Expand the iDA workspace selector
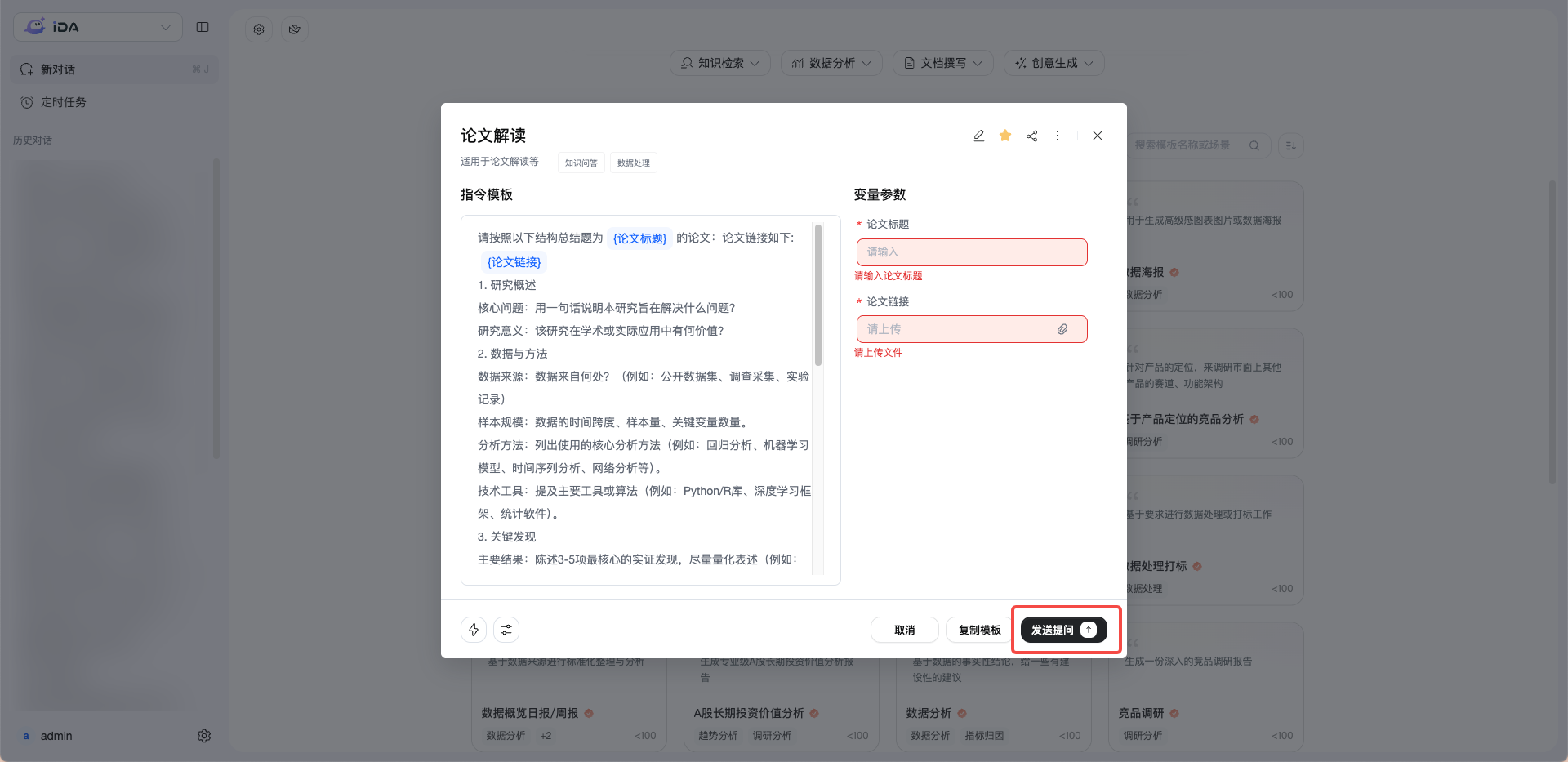The height and width of the screenshot is (762, 1568). pos(98,27)
